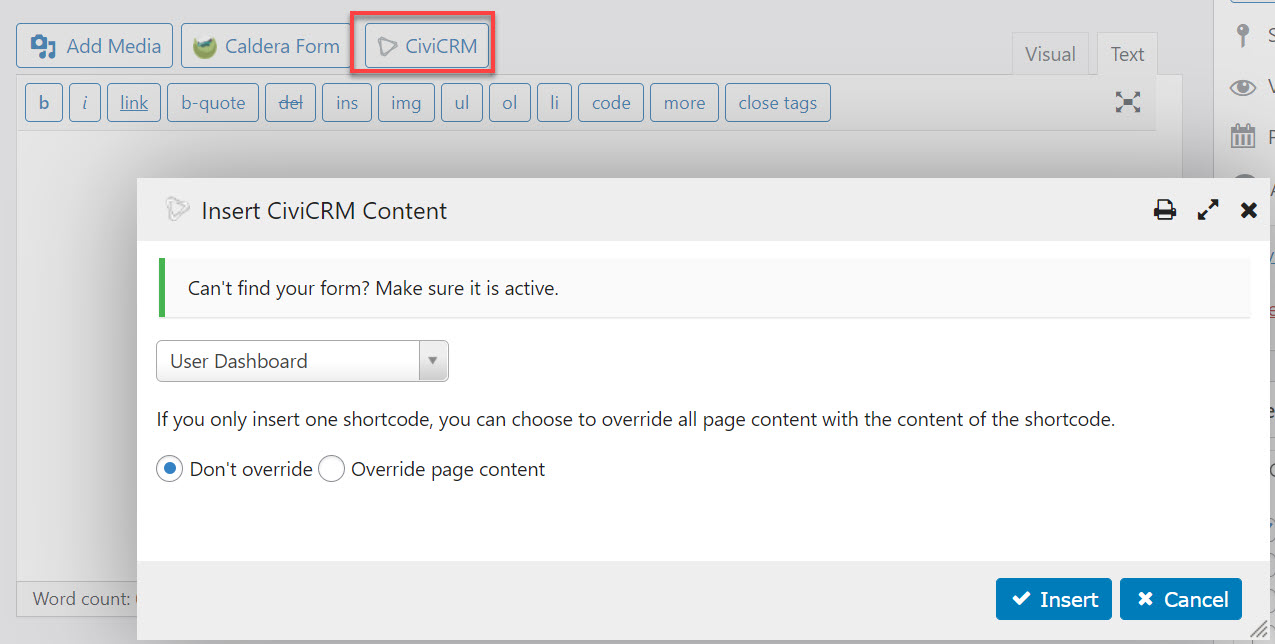Viewport: 1275px width, 644px height.
Task: Click Insert to add the shortcode
Action: 1054,599
